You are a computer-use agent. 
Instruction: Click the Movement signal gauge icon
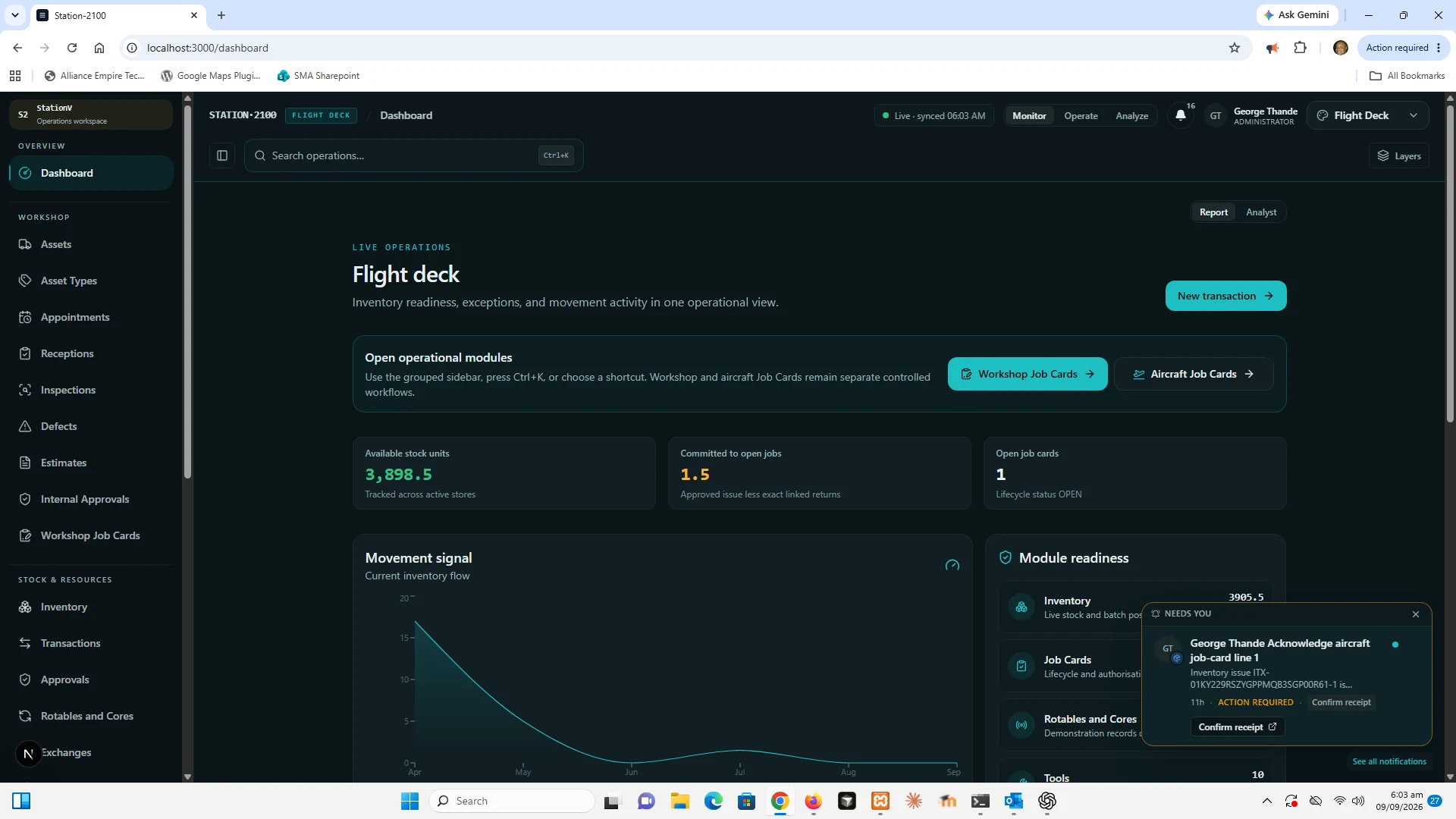point(952,565)
